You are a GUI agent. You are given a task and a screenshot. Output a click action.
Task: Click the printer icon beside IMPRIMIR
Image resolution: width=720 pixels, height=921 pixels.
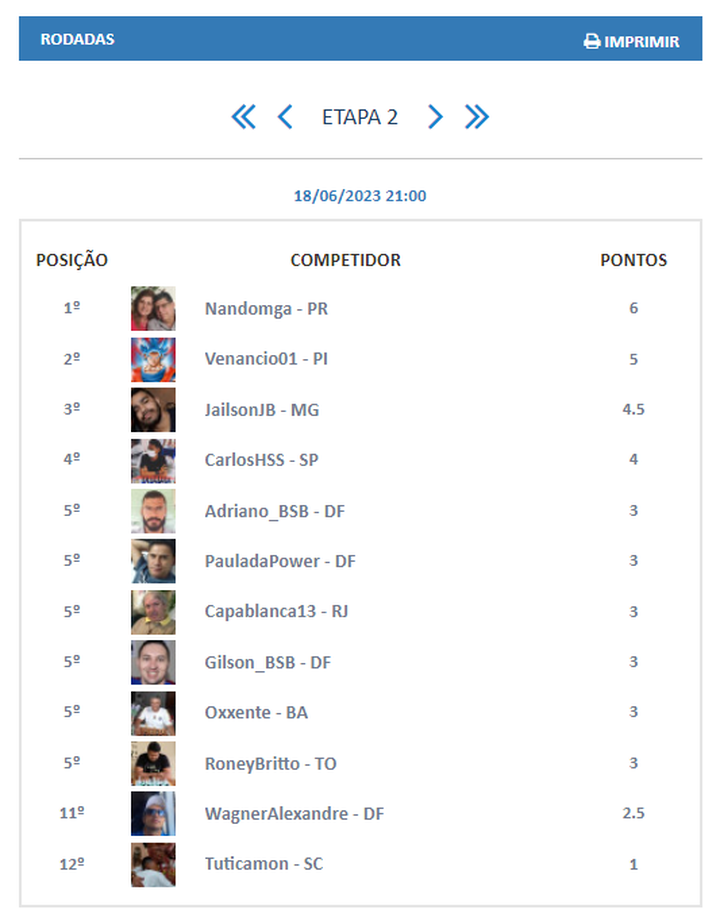click(x=592, y=42)
